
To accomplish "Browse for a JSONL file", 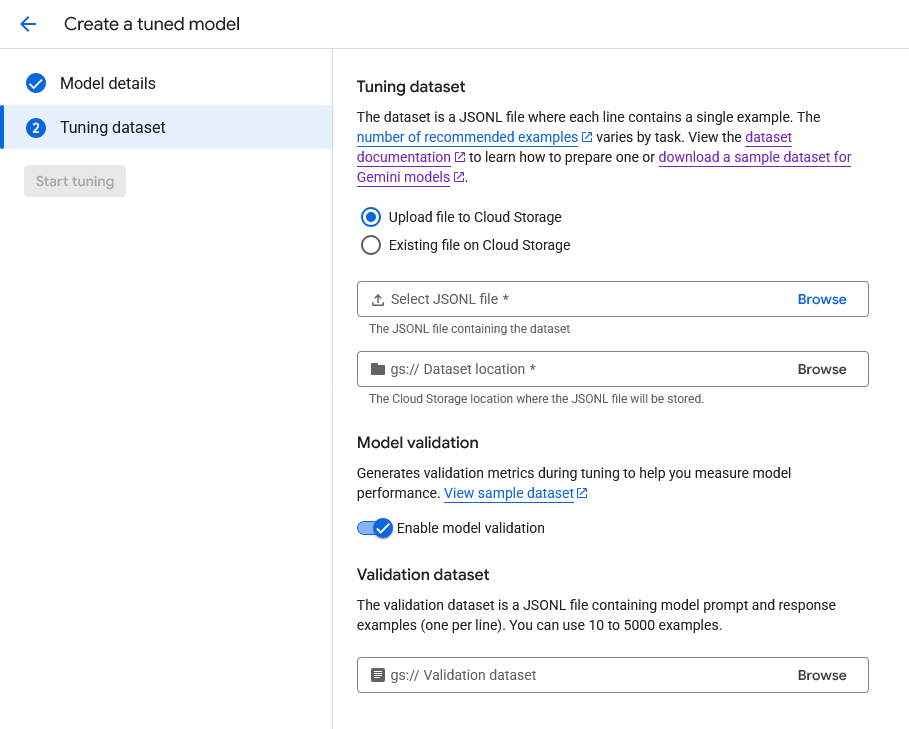I will click(821, 300).
